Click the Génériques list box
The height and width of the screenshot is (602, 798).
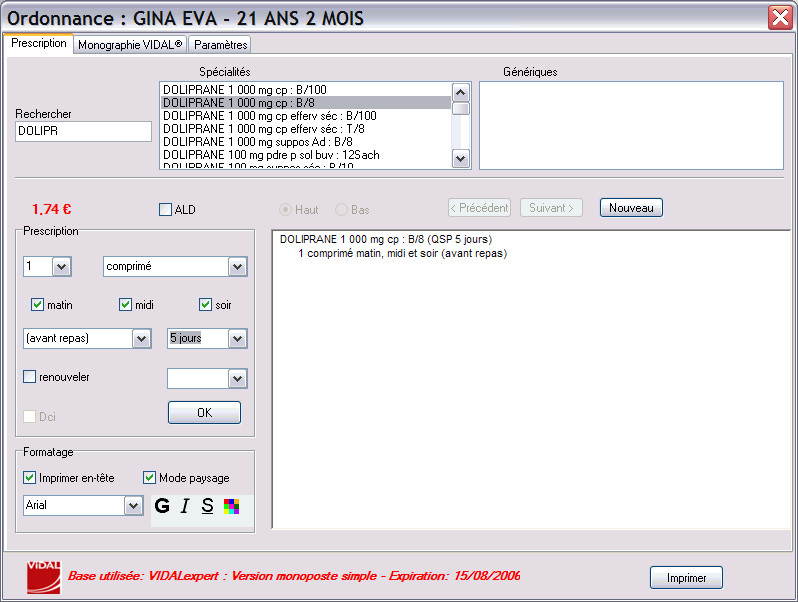(631, 125)
